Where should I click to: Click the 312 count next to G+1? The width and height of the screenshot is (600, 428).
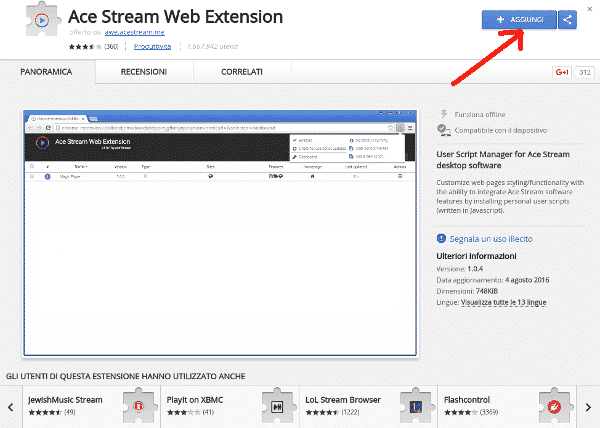pos(585,72)
